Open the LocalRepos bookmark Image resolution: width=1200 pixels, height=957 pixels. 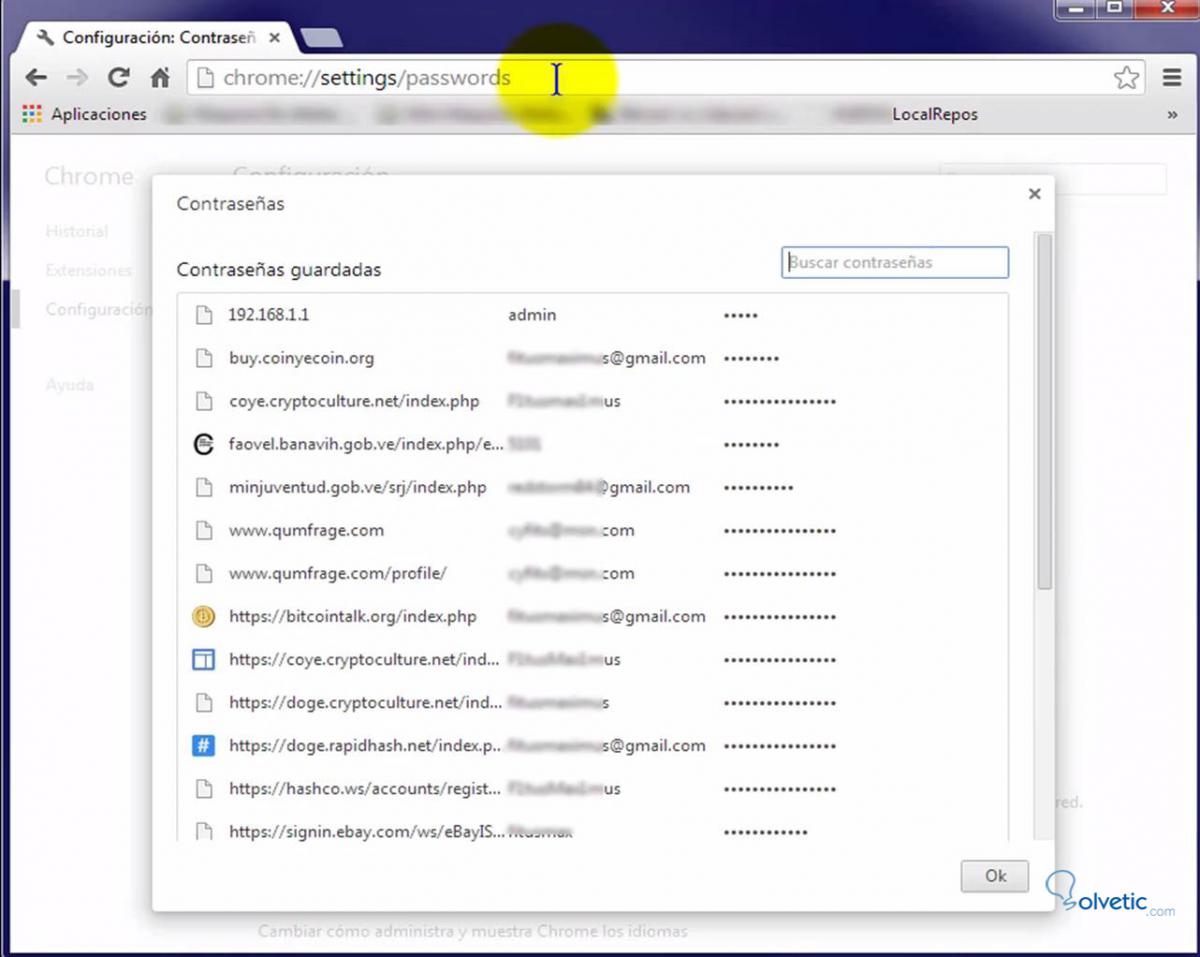(x=935, y=114)
